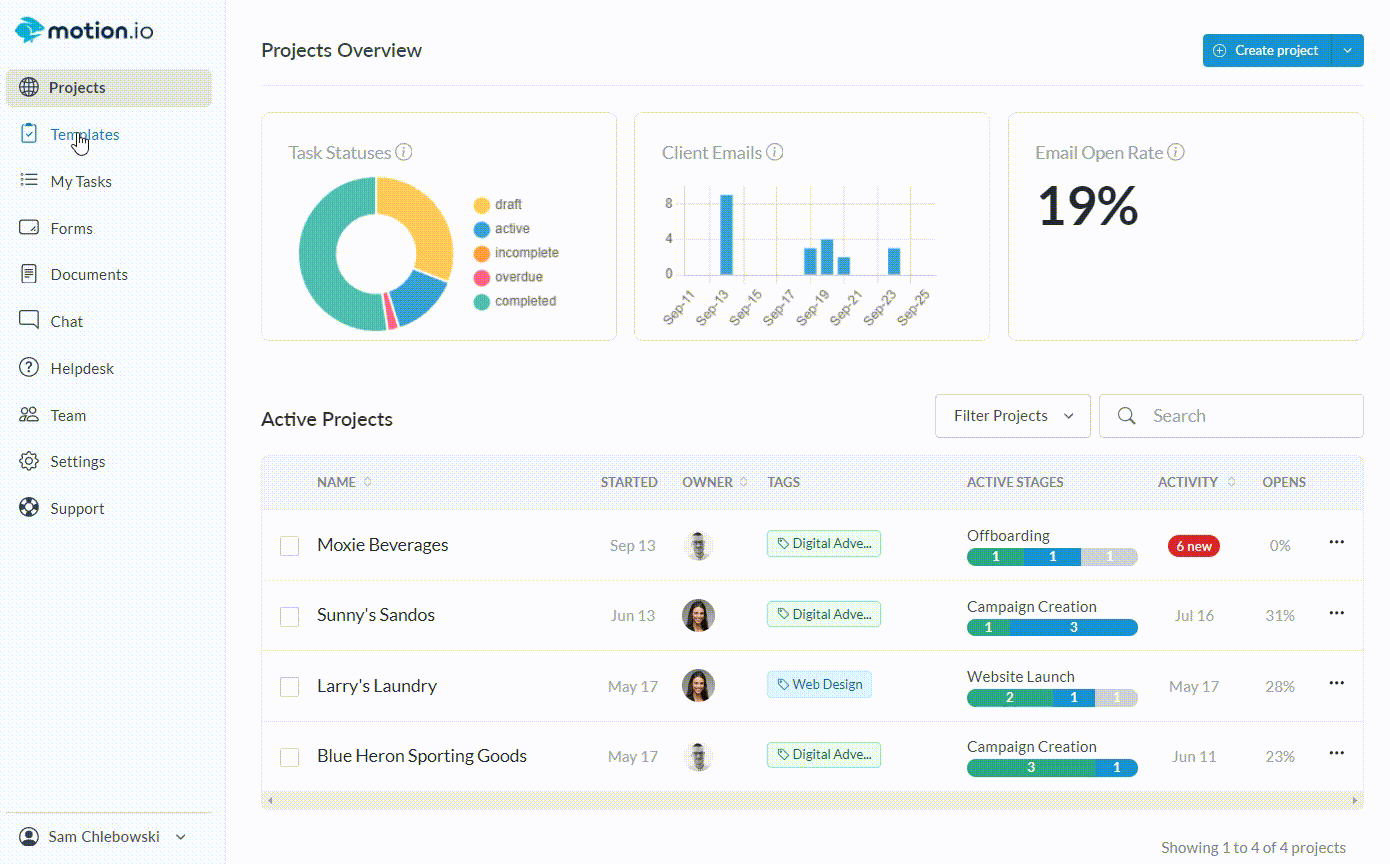Click the Create project button
This screenshot has height=864, width=1390.
(x=1267, y=51)
